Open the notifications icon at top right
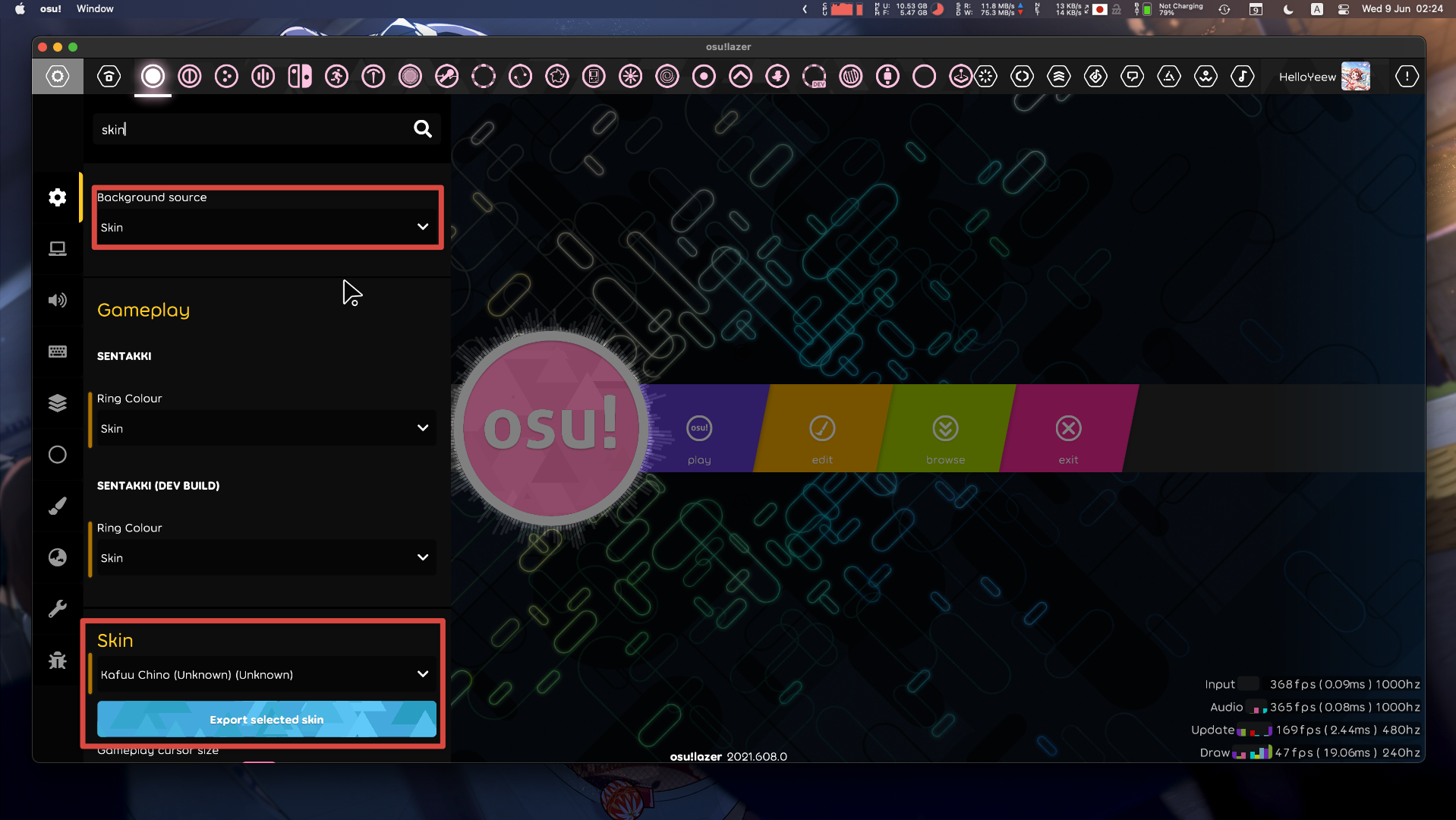1456x820 pixels. point(1407,76)
